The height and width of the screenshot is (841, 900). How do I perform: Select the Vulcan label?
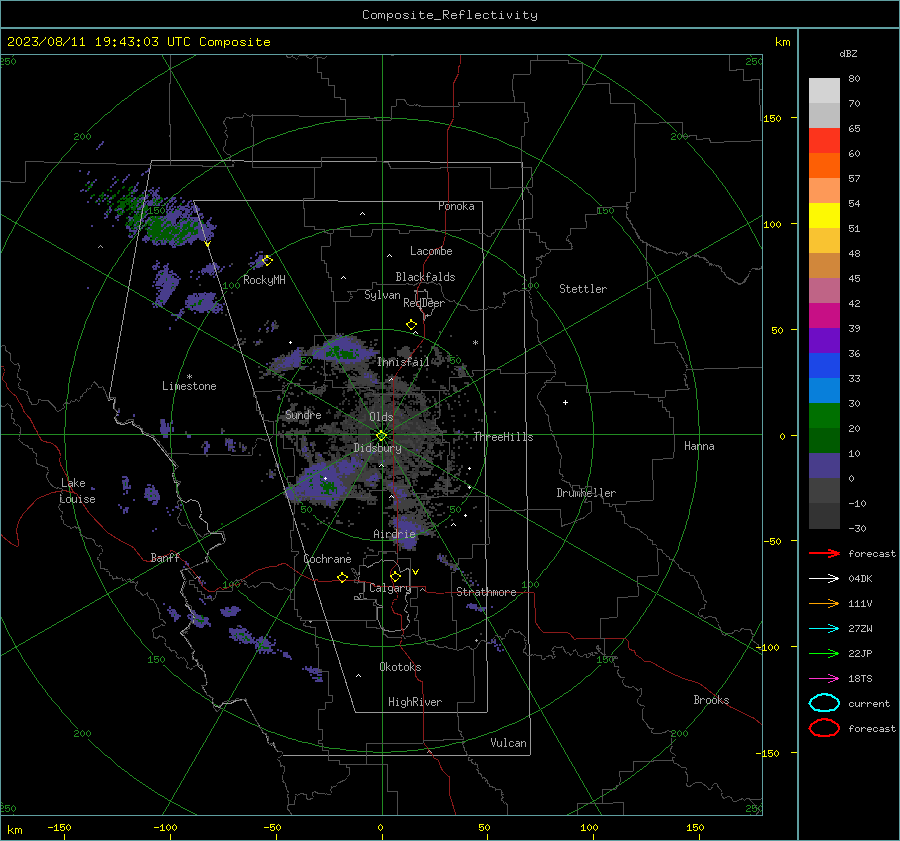[x=509, y=743]
